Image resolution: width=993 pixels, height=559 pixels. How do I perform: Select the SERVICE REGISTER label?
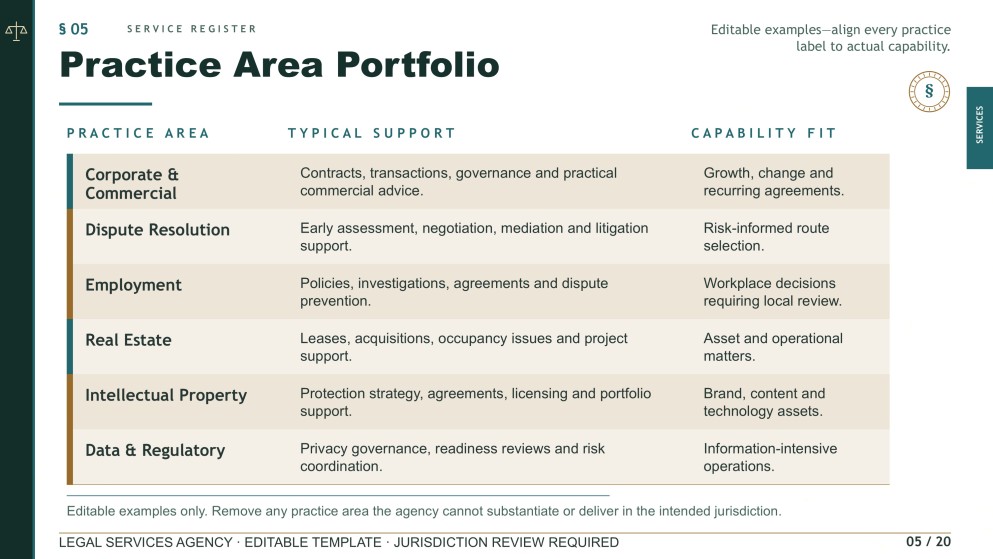tap(191, 29)
